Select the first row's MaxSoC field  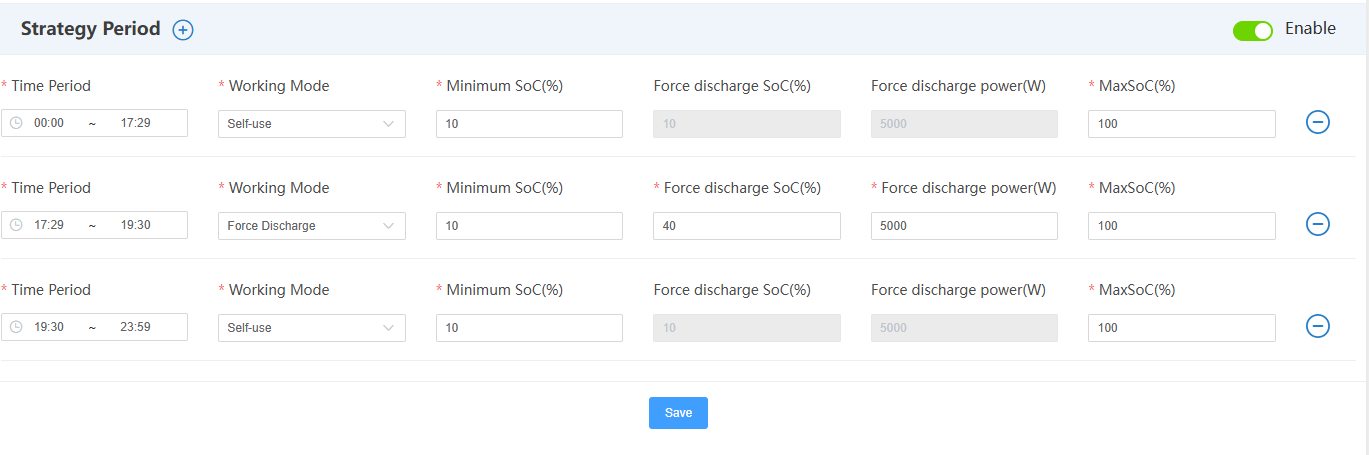coord(1181,124)
